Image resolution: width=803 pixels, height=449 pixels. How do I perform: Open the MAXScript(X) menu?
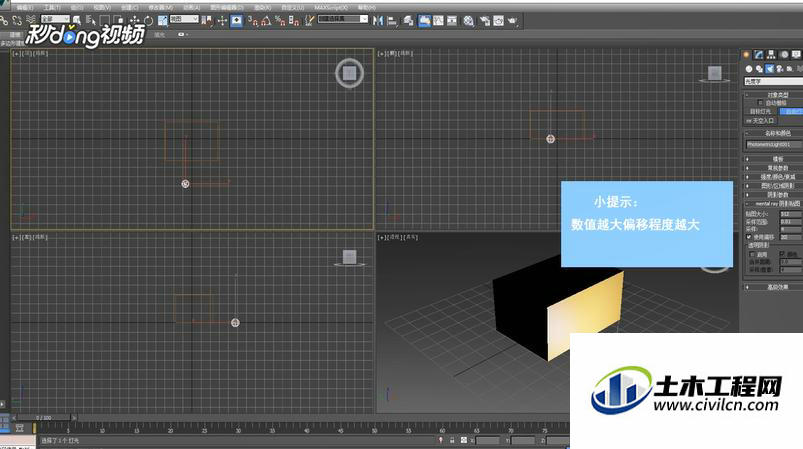point(331,8)
